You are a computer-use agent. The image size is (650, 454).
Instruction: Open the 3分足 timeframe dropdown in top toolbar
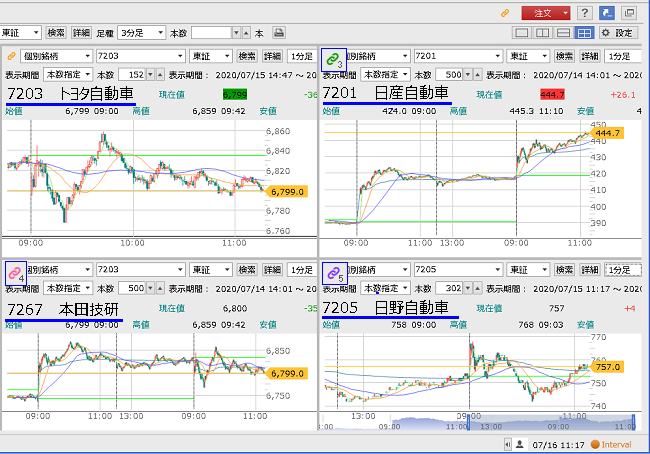coord(141,33)
